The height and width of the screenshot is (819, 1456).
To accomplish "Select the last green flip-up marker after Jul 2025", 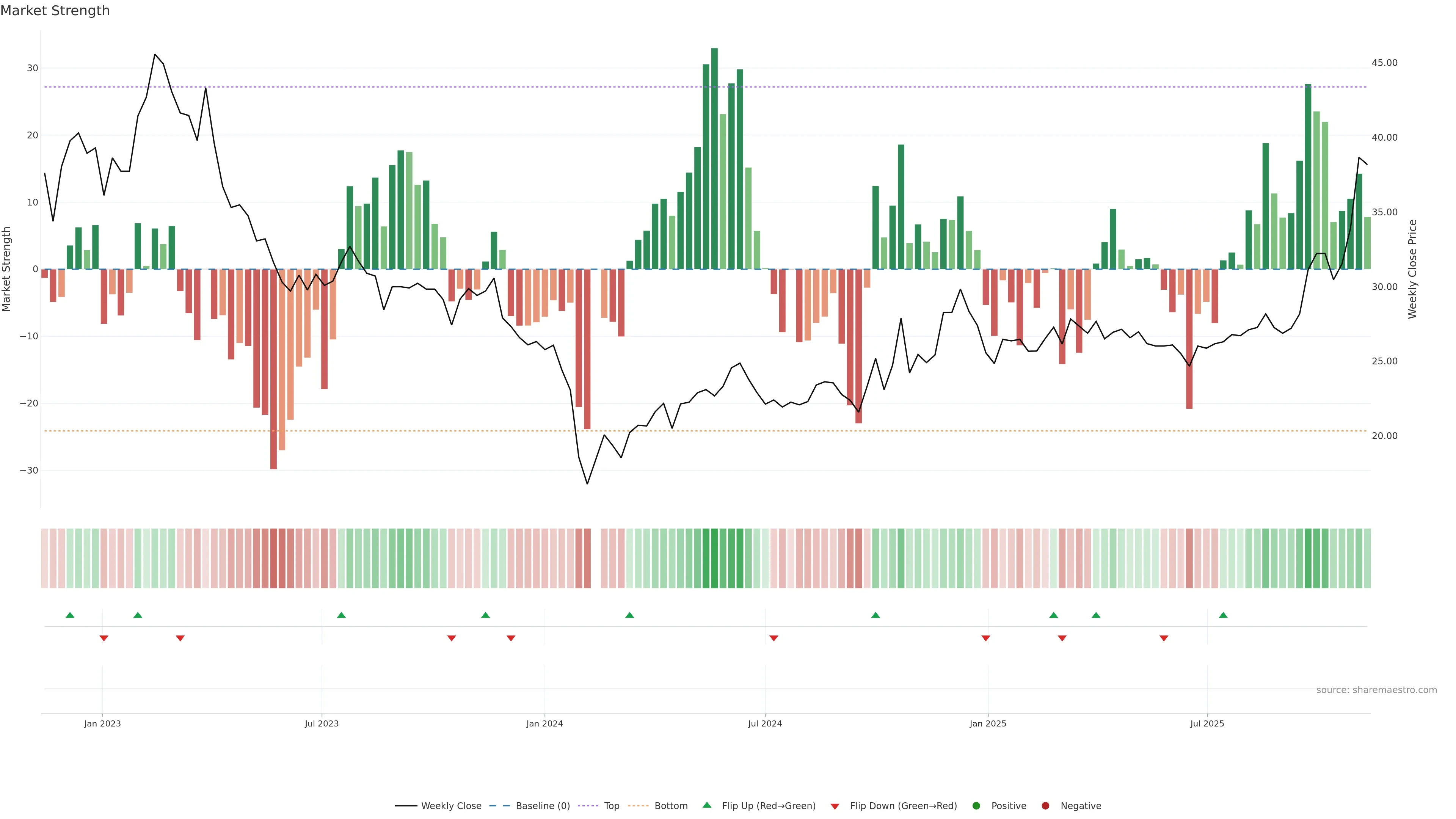I will click(x=1223, y=615).
